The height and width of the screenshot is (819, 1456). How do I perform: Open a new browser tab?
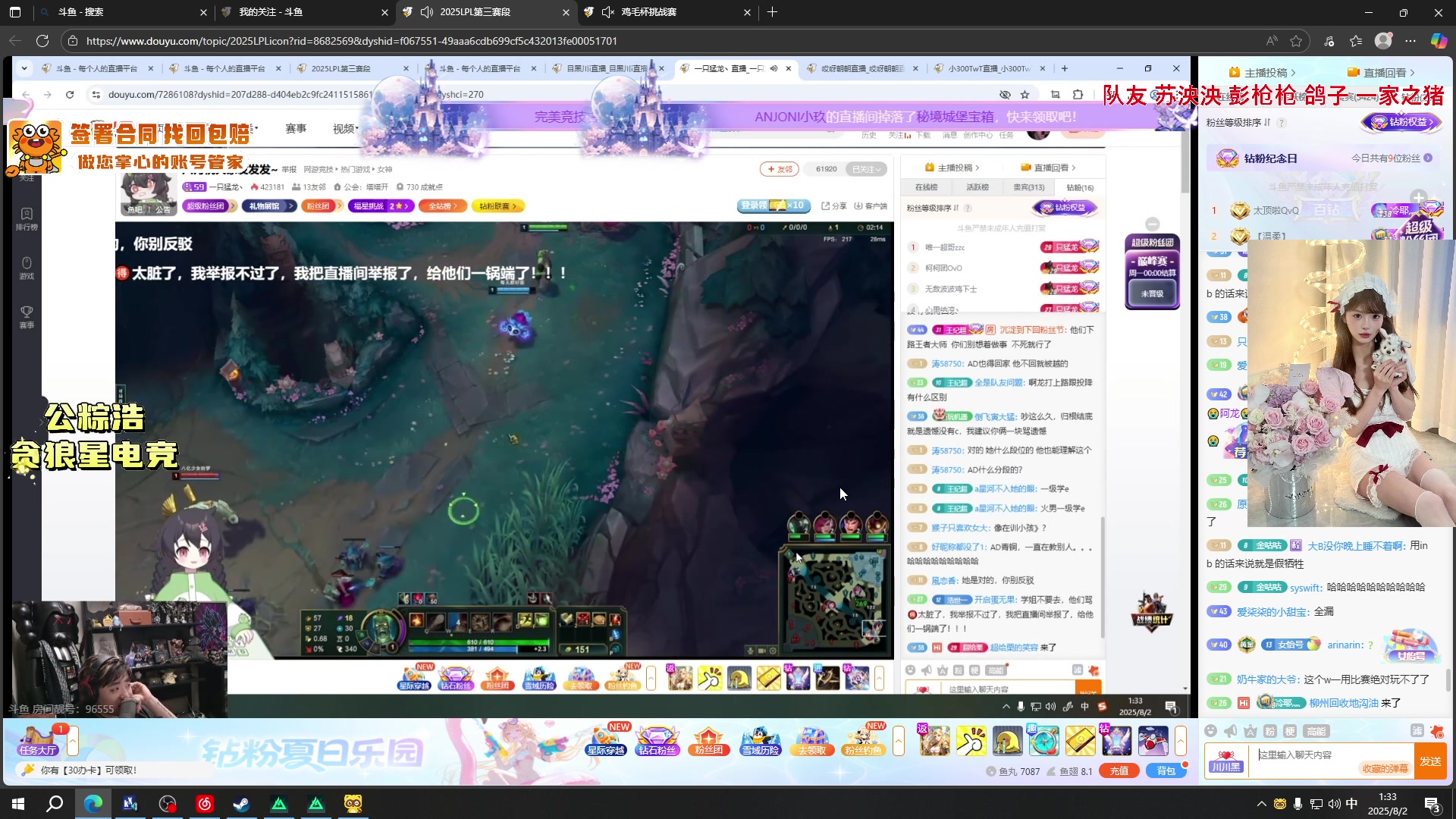point(772,12)
